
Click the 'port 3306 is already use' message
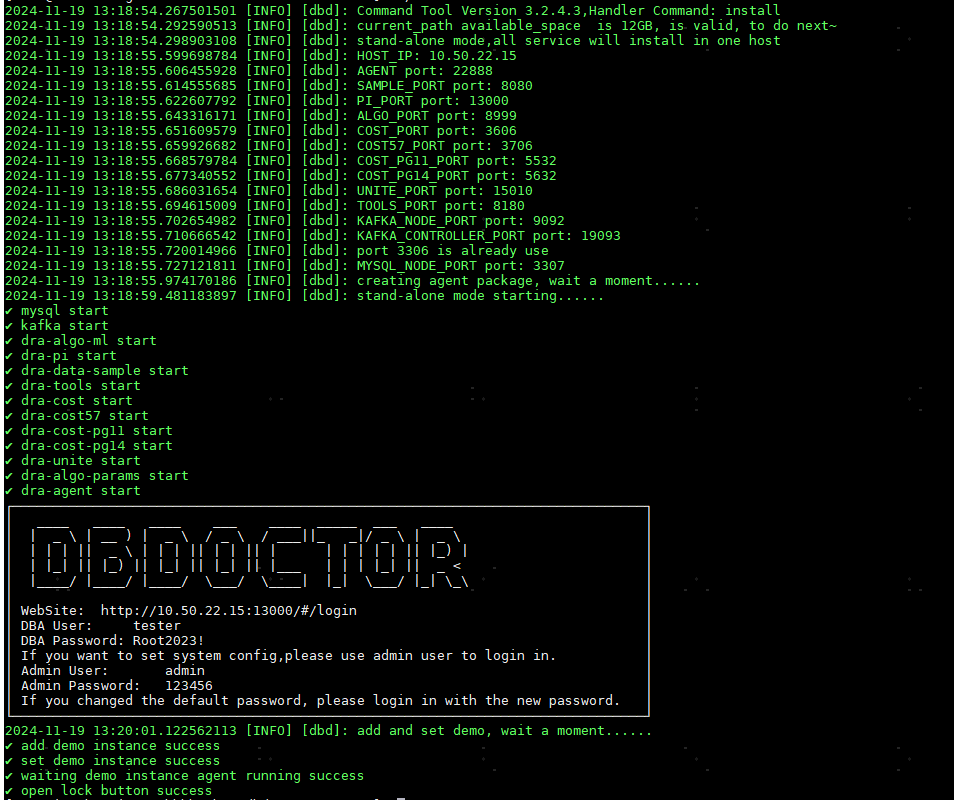453,251
